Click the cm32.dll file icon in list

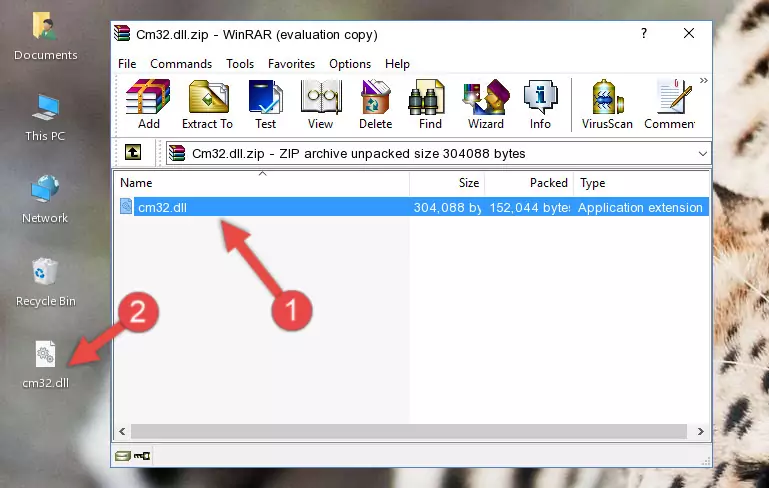click(126, 206)
